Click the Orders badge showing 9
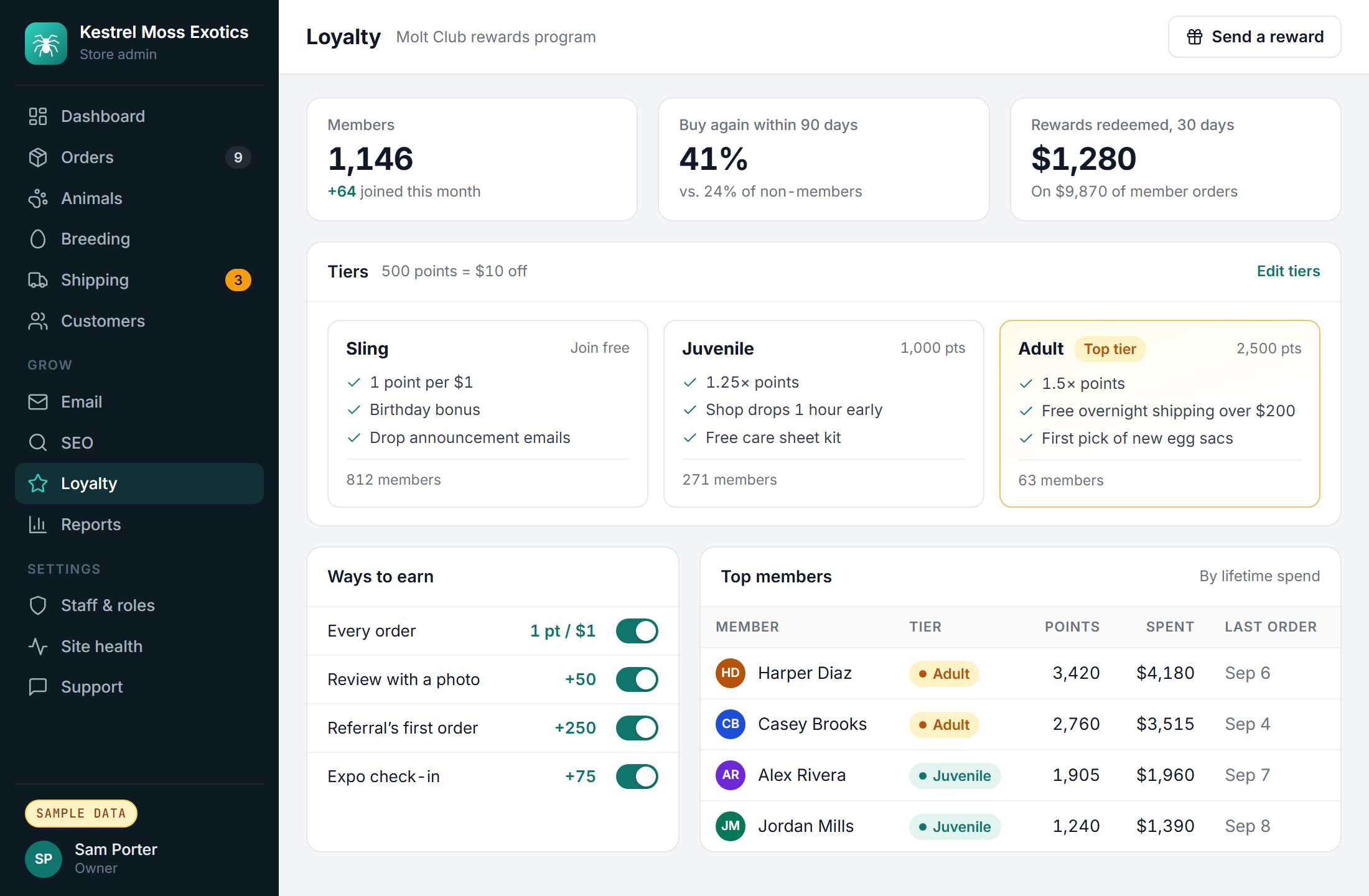Image resolution: width=1369 pixels, height=896 pixels. [x=238, y=157]
